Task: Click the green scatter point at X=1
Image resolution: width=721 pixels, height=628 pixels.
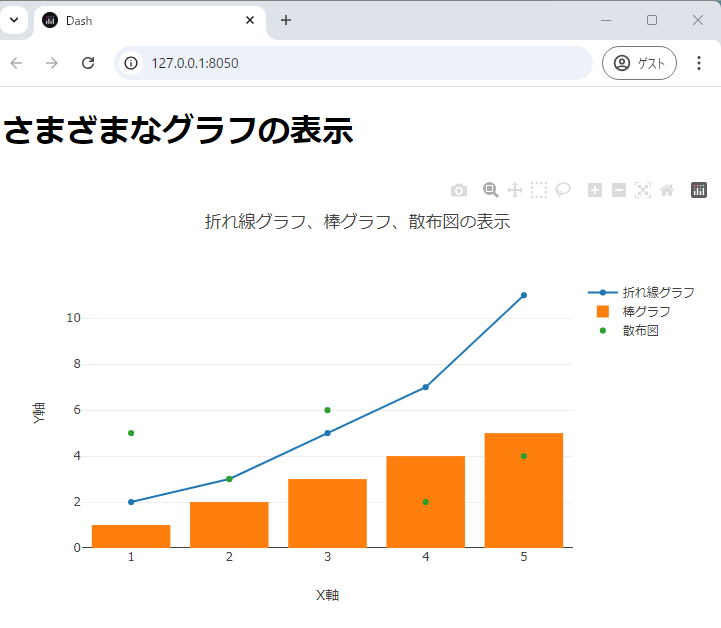Action: pos(131,433)
